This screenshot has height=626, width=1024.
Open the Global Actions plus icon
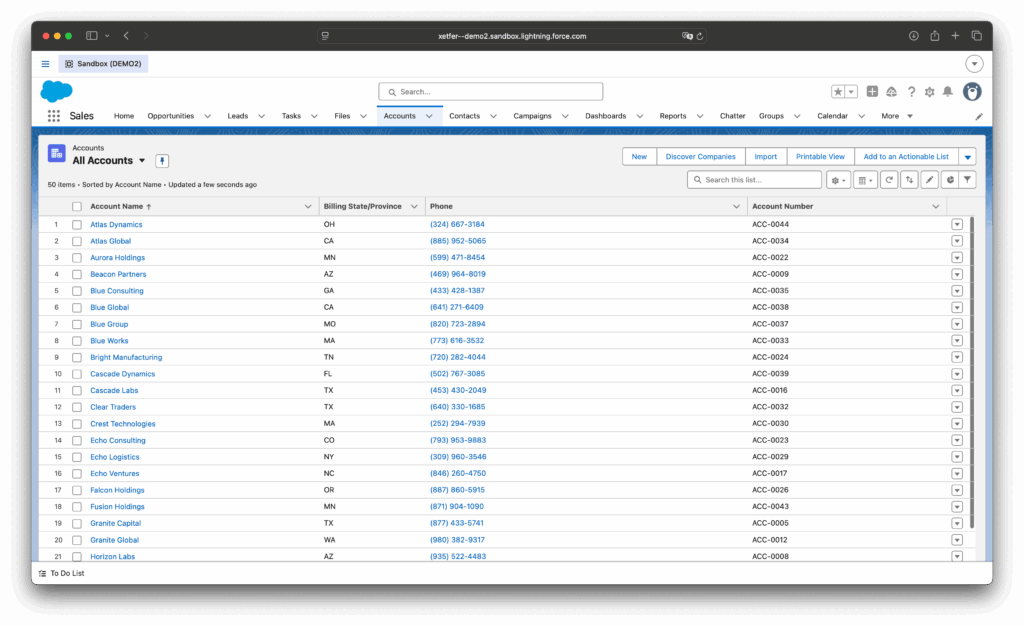coord(872,91)
